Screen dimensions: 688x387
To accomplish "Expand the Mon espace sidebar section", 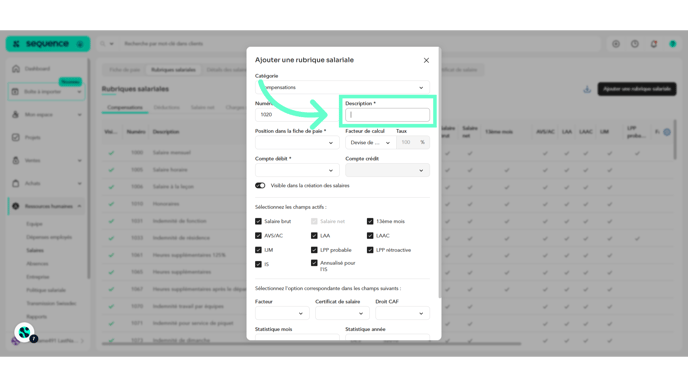I will (79, 115).
